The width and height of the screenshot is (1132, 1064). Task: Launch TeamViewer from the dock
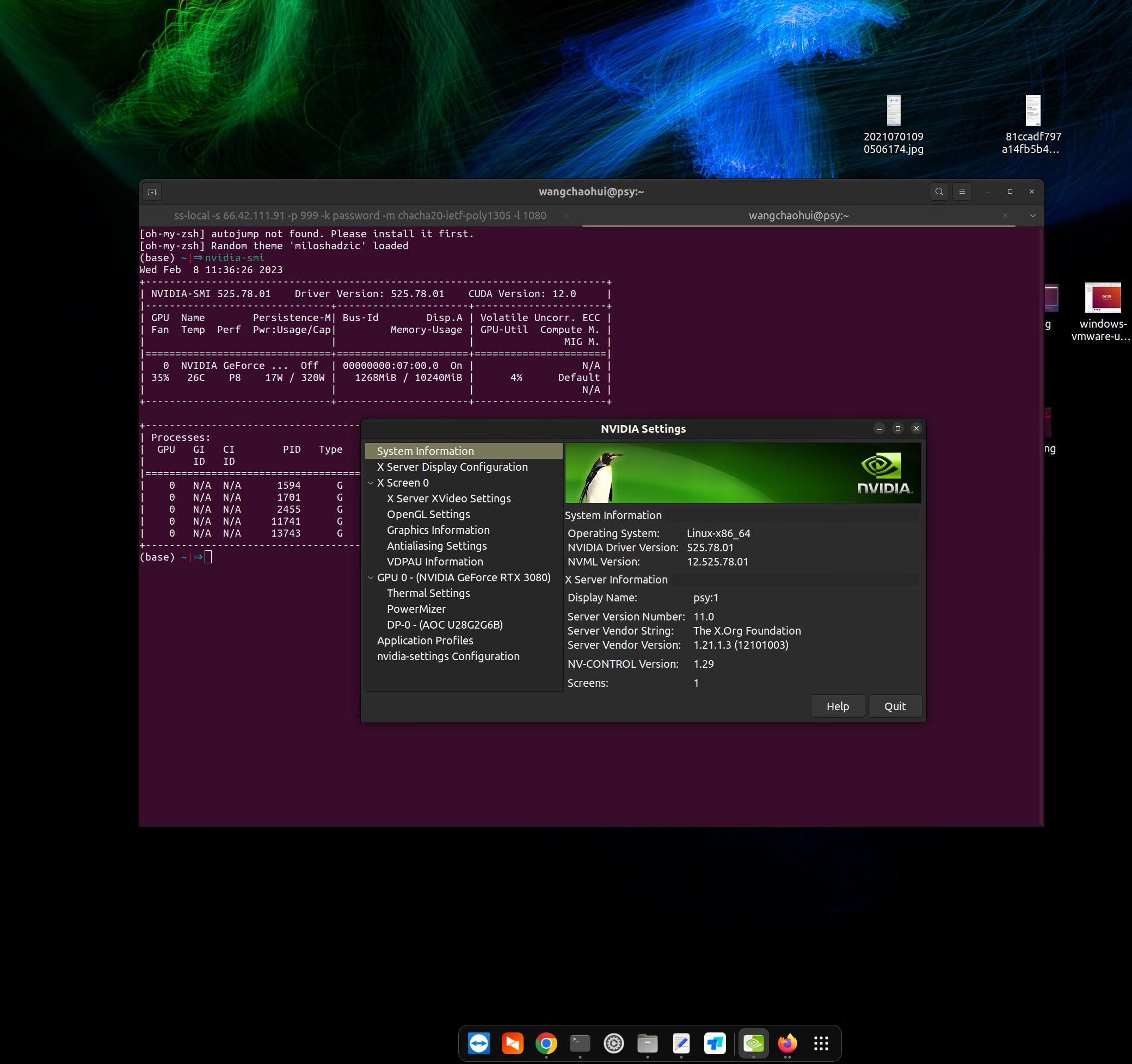click(479, 1043)
